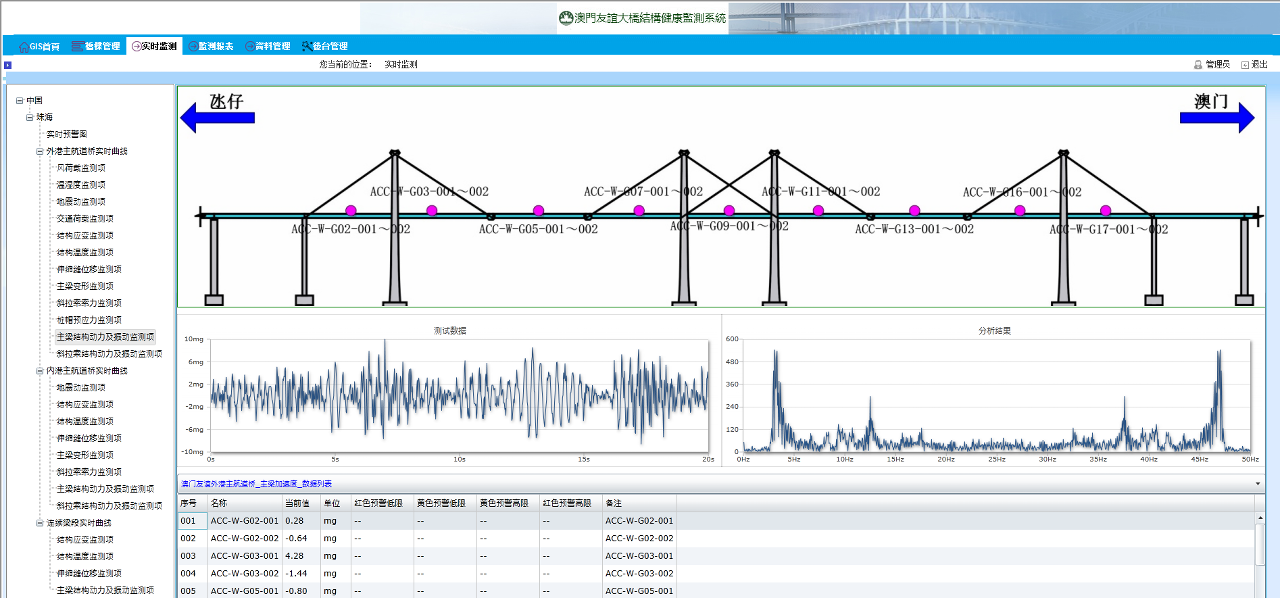
Task: Click the right-pointing blue arrow toward 澳门
Action: tap(1216, 118)
